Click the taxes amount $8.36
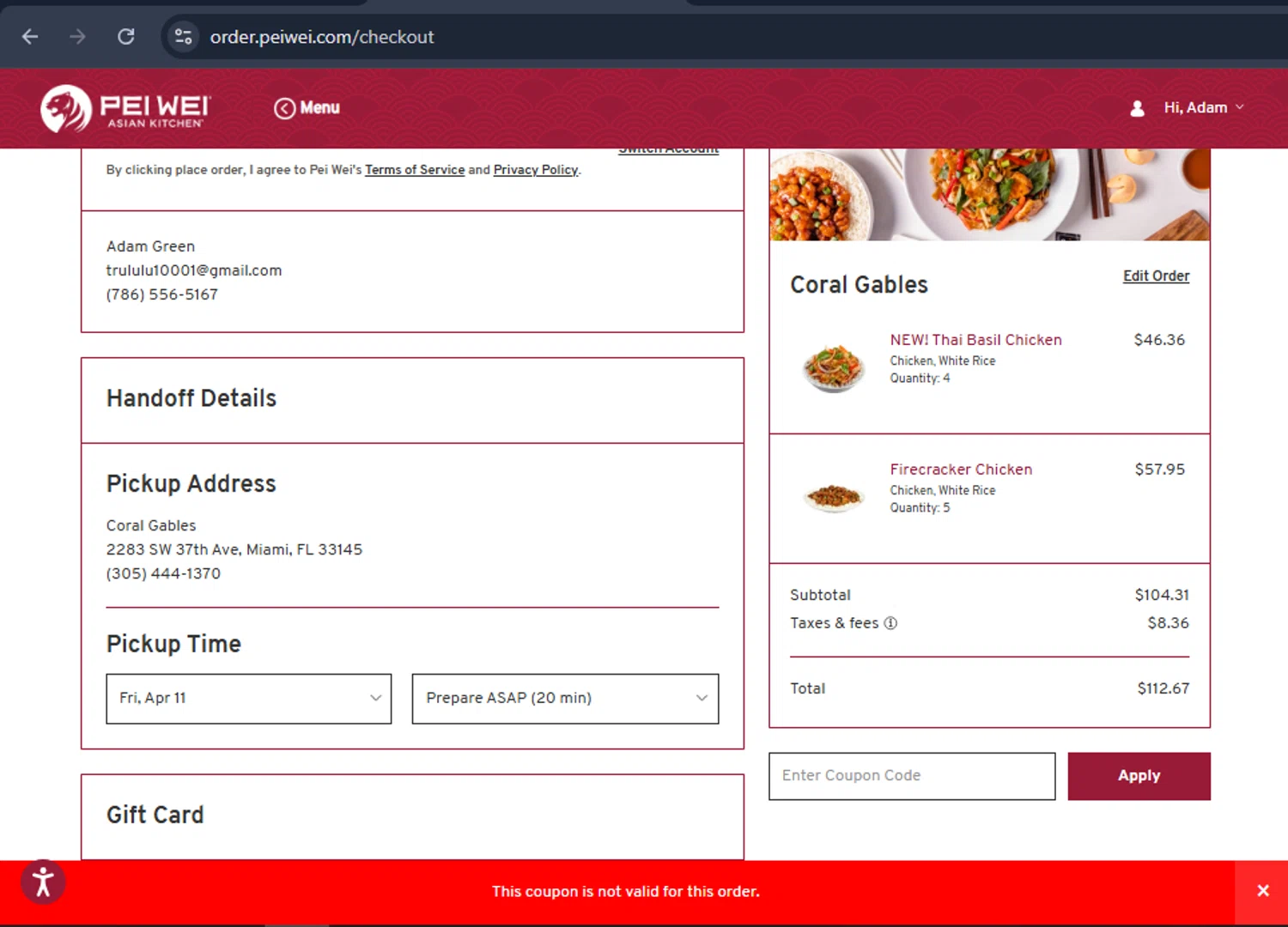 [x=1168, y=623]
